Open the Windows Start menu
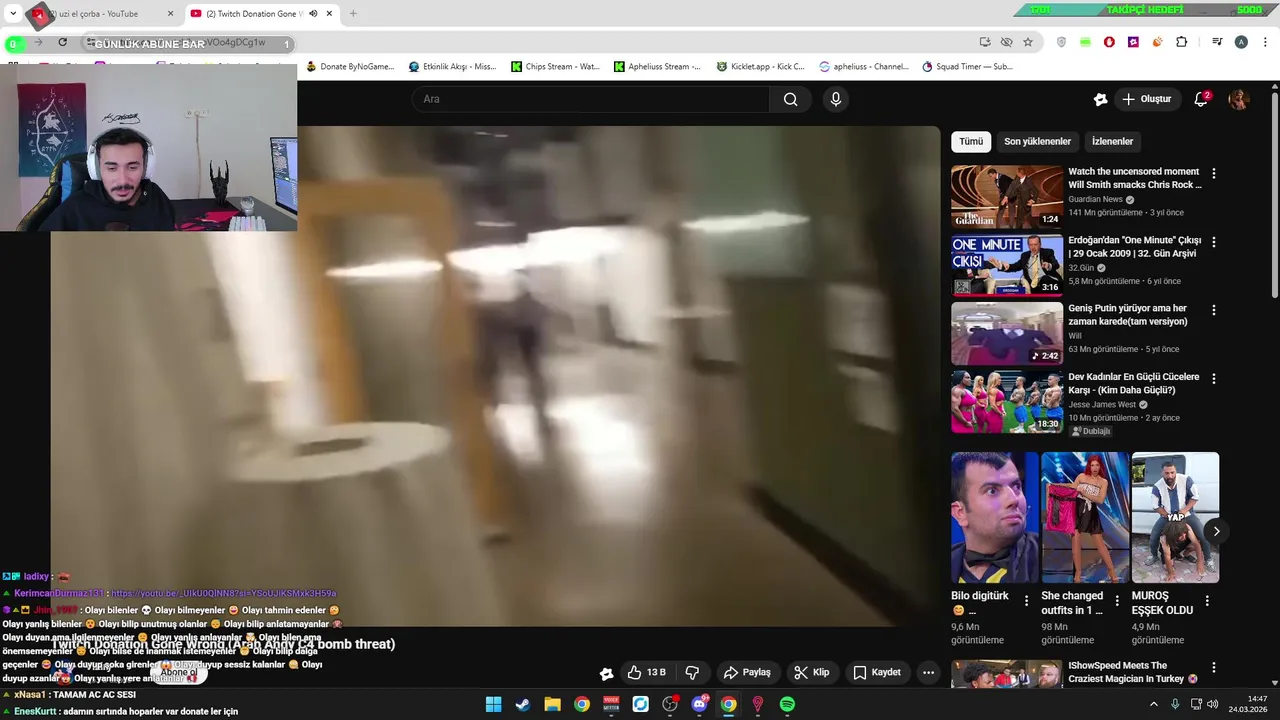This screenshot has width=1280, height=720. pos(493,704)
